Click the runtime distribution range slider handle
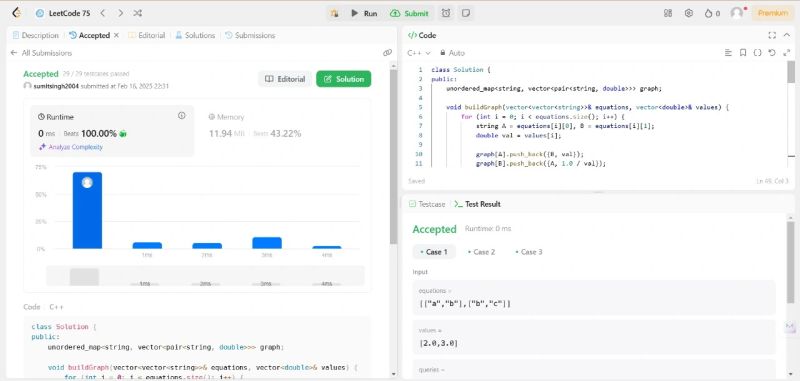 [x=84, y=276]
